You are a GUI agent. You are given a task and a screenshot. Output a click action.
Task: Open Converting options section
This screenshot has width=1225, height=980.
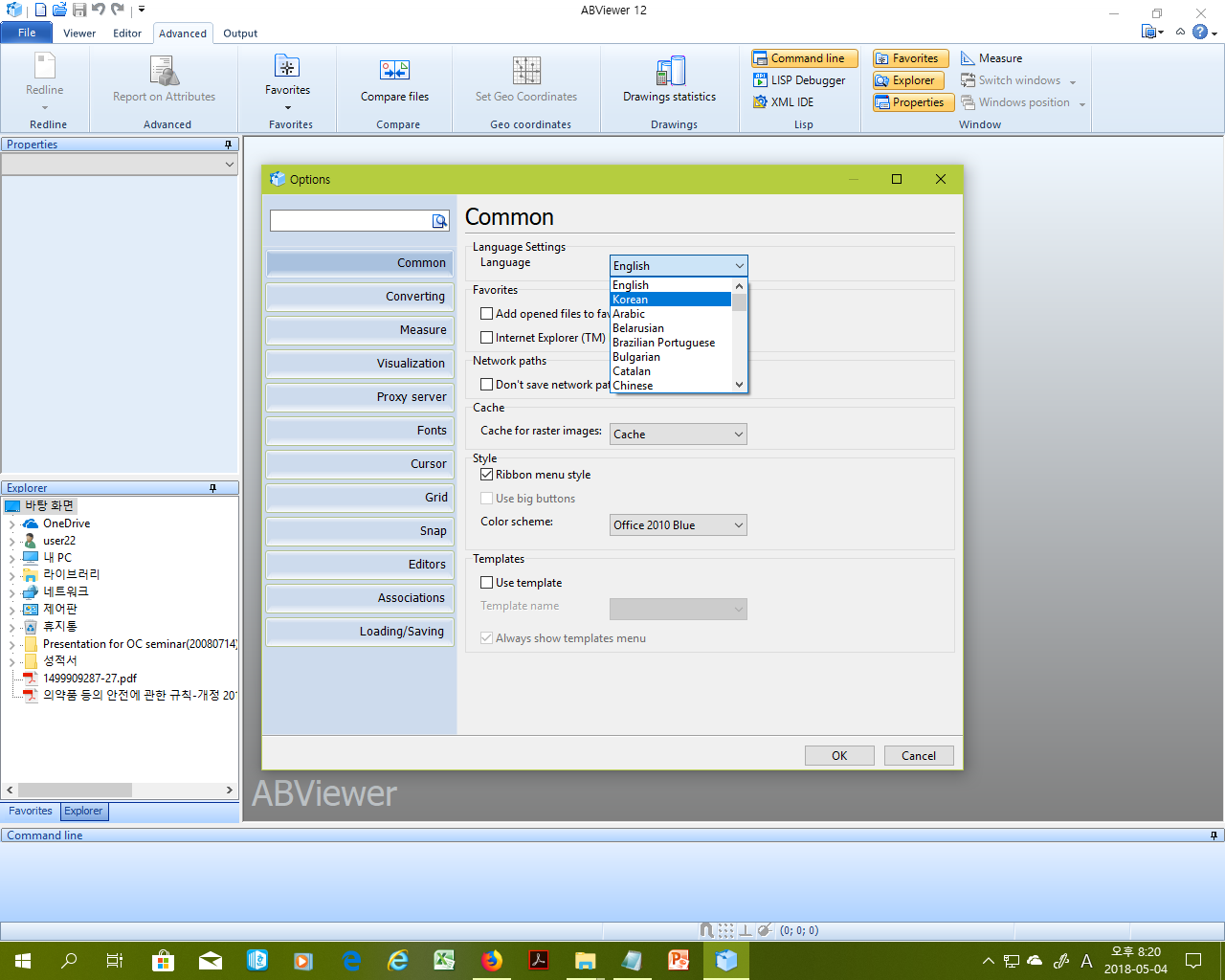[x=360, y=297]
